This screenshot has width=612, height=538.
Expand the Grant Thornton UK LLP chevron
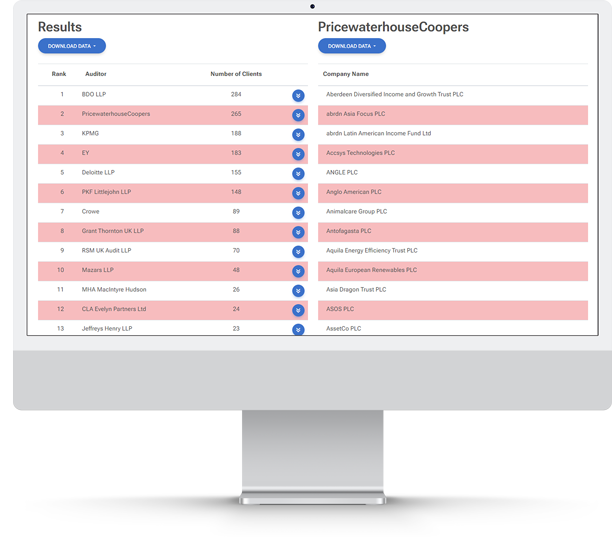pyautogui.click(x=298, y=232)
